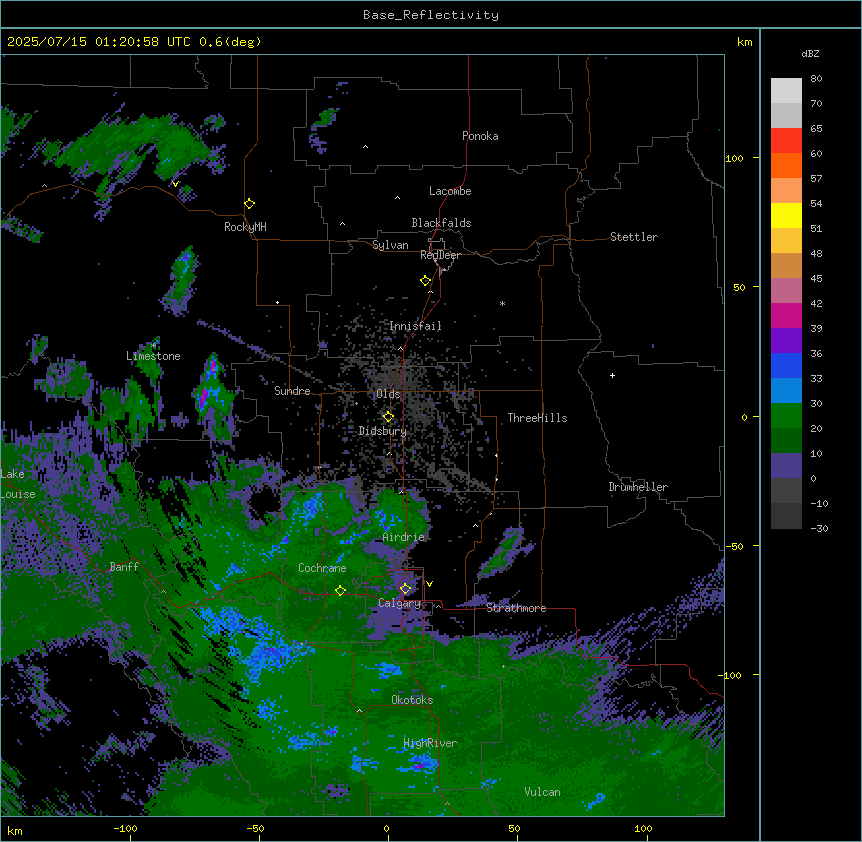Screen dimensions: 862x842
Task: Click the ThreeHills town label
Action: [537, 418]
